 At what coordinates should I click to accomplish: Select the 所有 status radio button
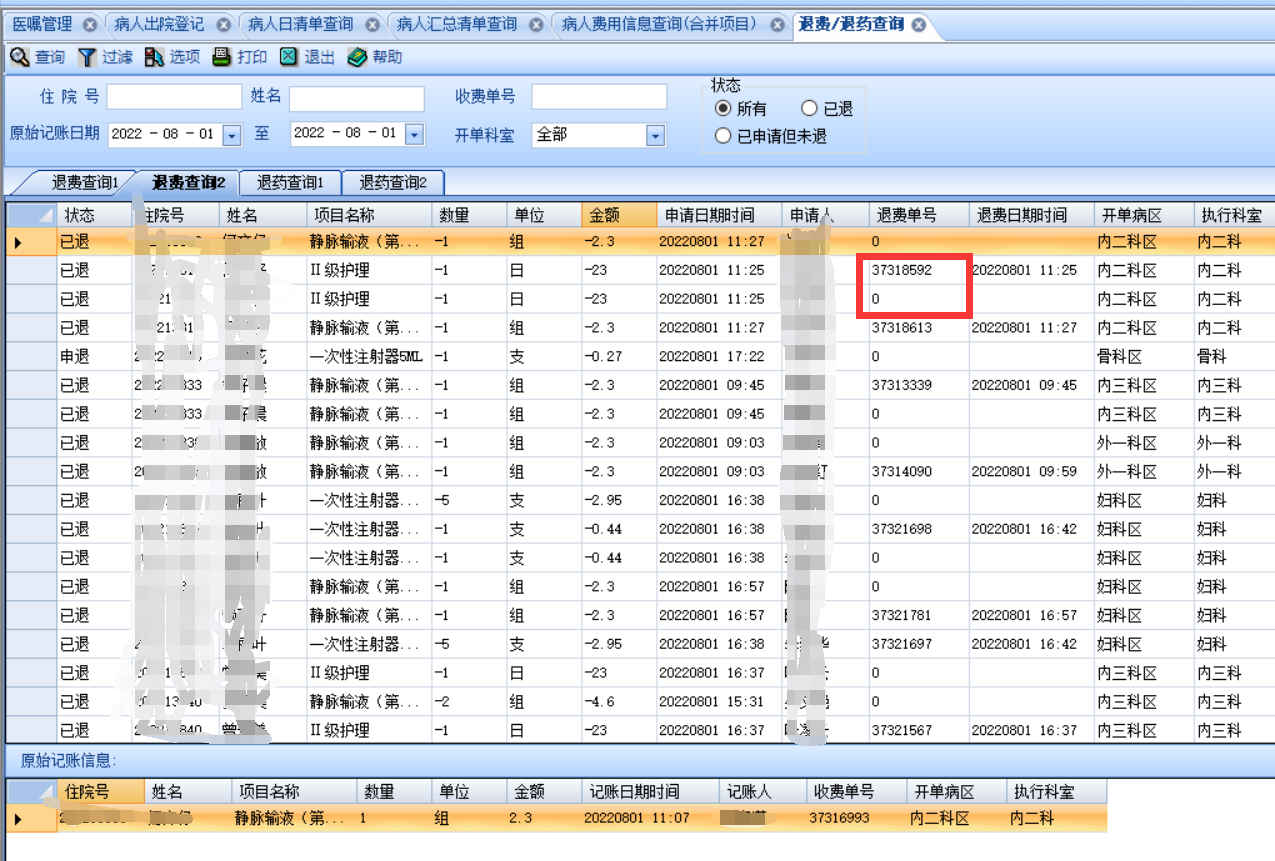coord(722,109)
